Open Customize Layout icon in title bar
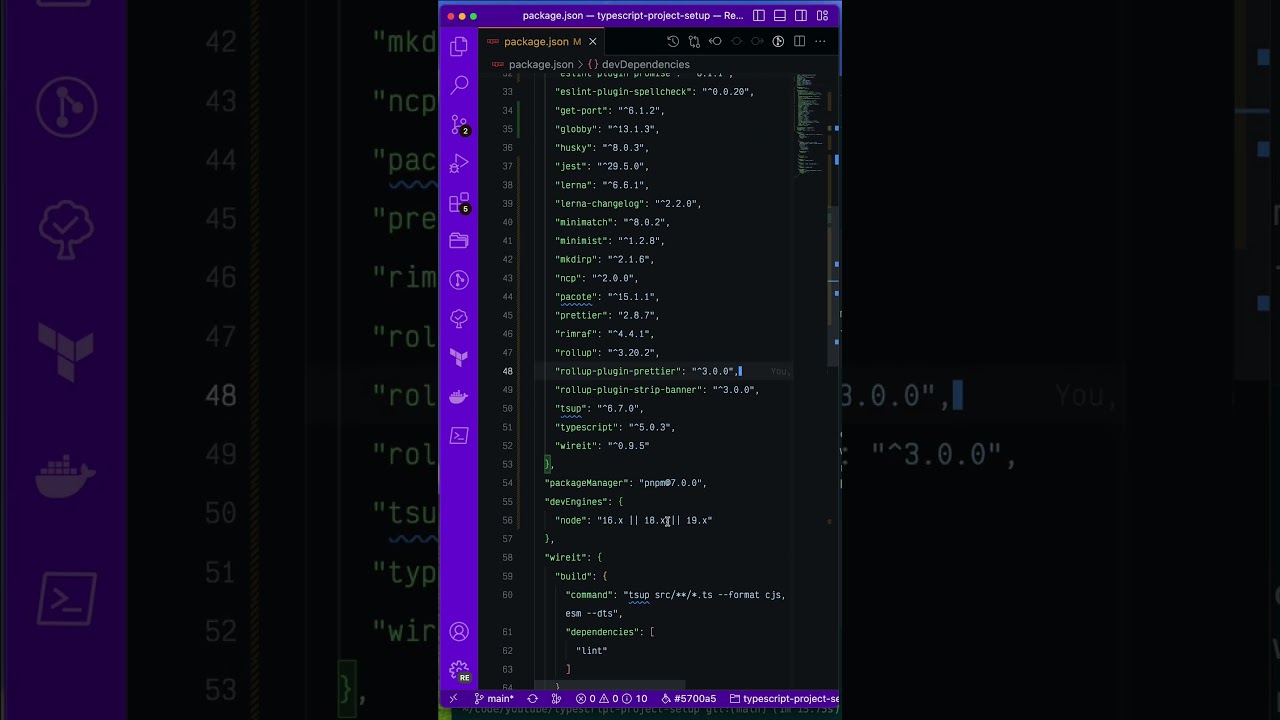This screenshot has width=1280, height=720. pyautogui.click(x=822, y=15)
